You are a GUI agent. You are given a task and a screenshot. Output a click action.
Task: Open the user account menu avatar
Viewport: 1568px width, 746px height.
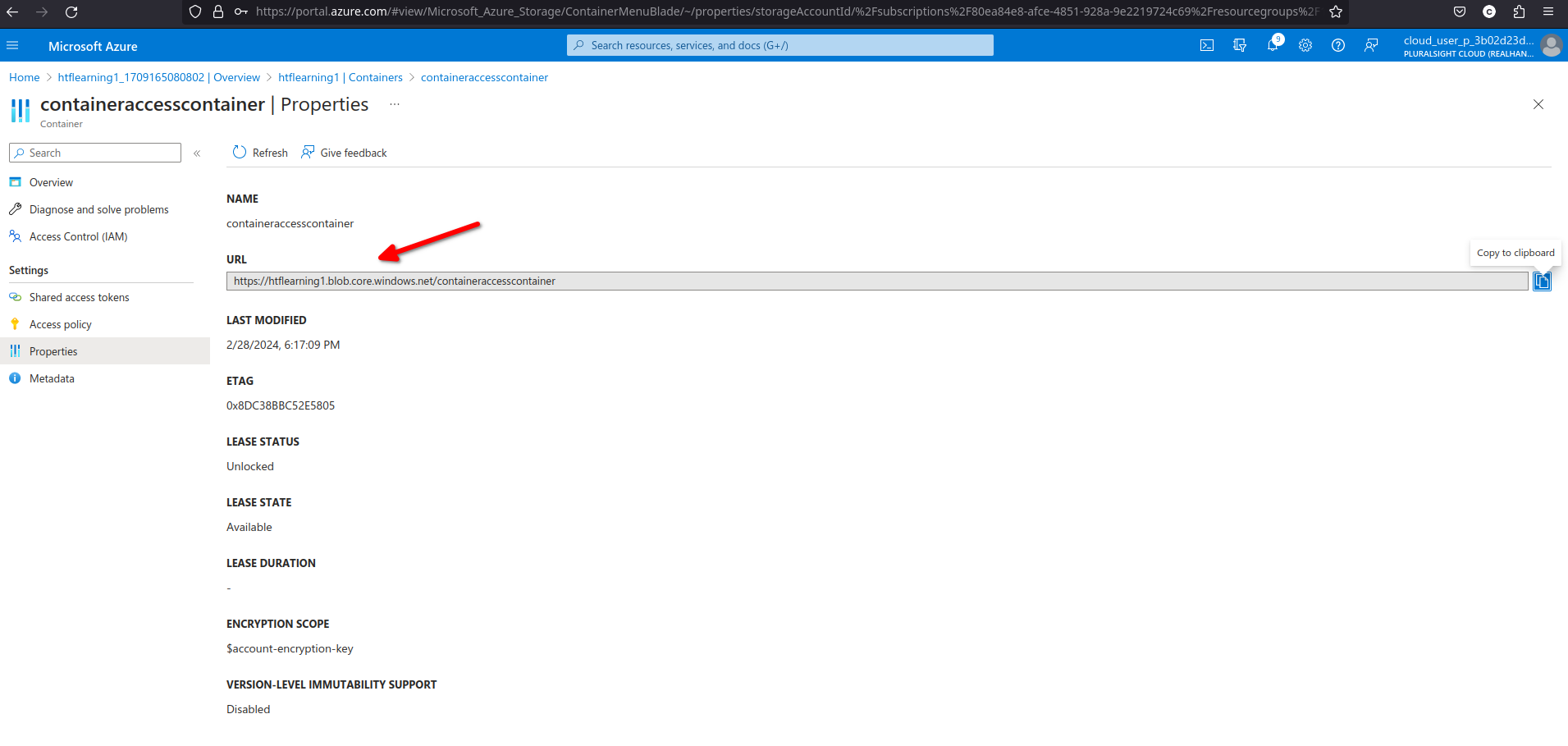click(x=1551, y=46)
